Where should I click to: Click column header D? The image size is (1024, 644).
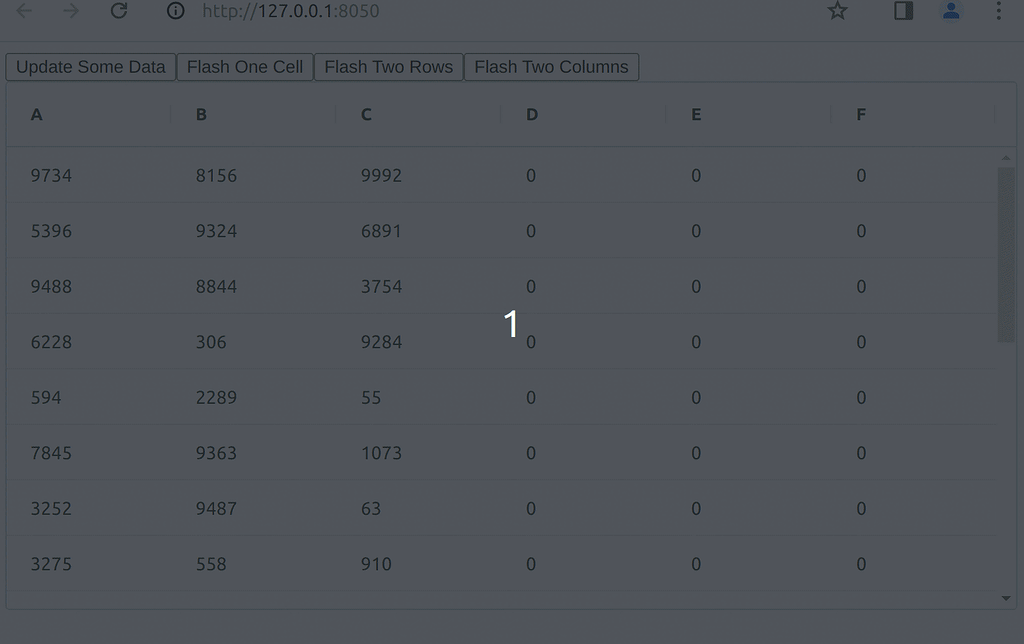[x=531, y=114]
